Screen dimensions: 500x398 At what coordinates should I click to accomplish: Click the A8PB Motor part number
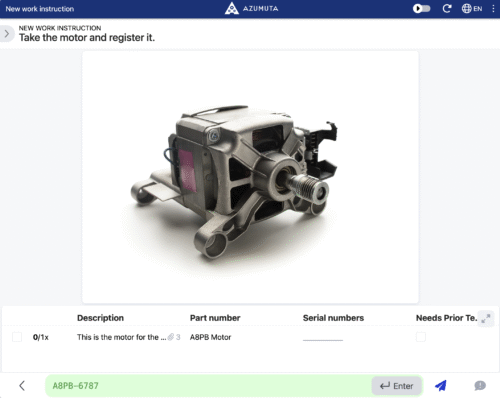pos(210,337)
